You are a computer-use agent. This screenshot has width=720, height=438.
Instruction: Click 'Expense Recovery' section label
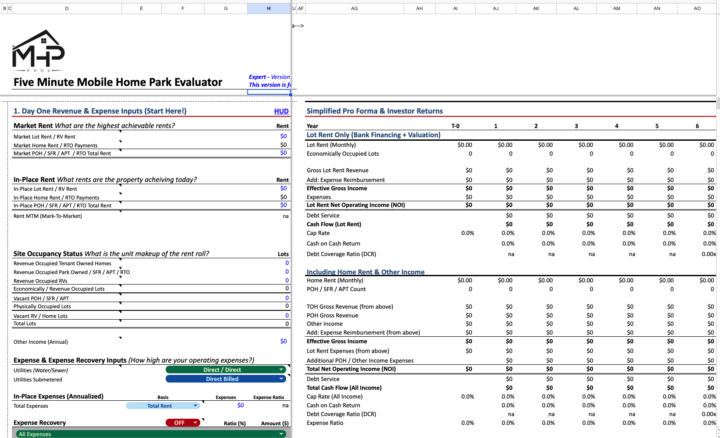pyautogui.click(x=39, y=423)
